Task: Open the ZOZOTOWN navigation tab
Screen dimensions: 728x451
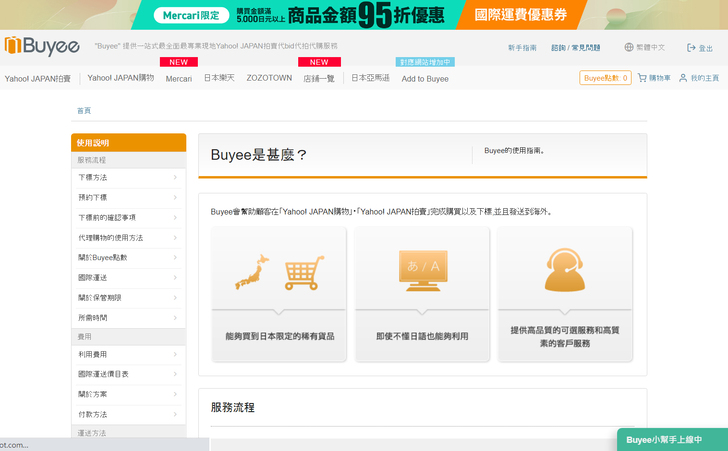Action: 269,78
